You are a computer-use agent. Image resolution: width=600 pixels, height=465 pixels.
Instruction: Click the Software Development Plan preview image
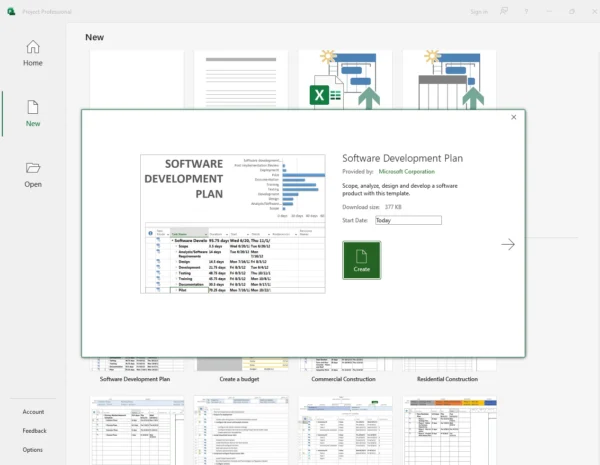233,222
